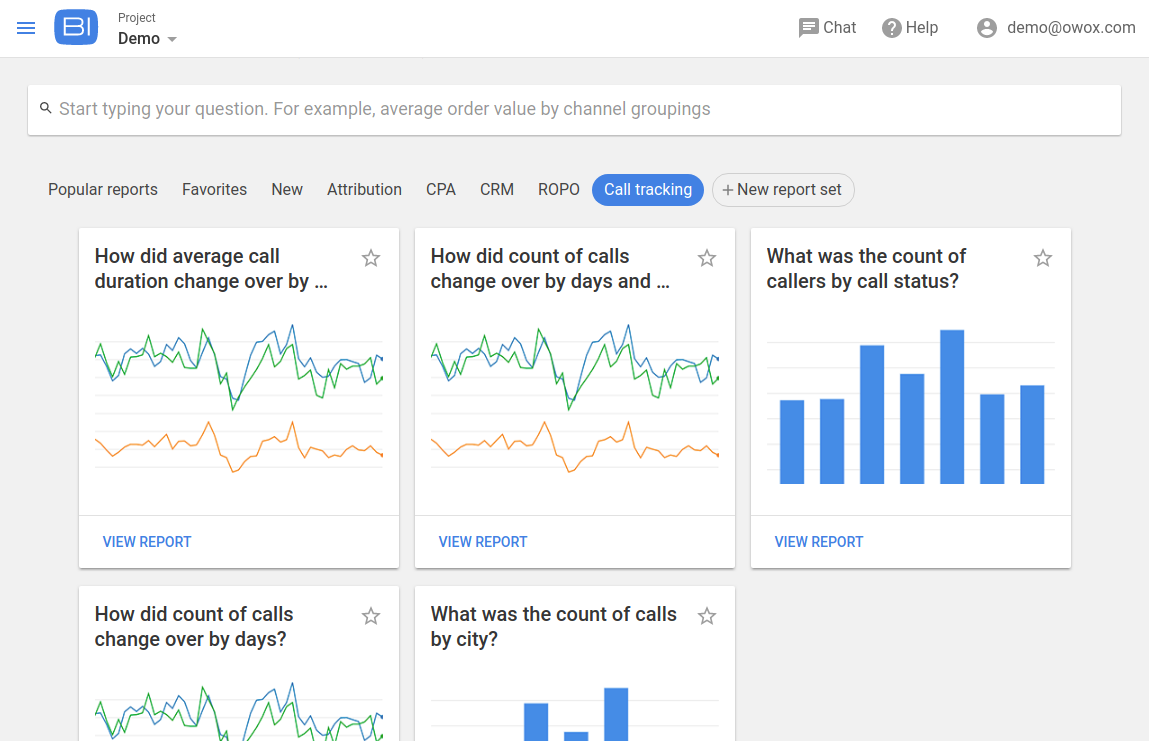Expand the Demo project dropdown
Viewport: 1149px width, 741px height.
[x=147, y=39]
